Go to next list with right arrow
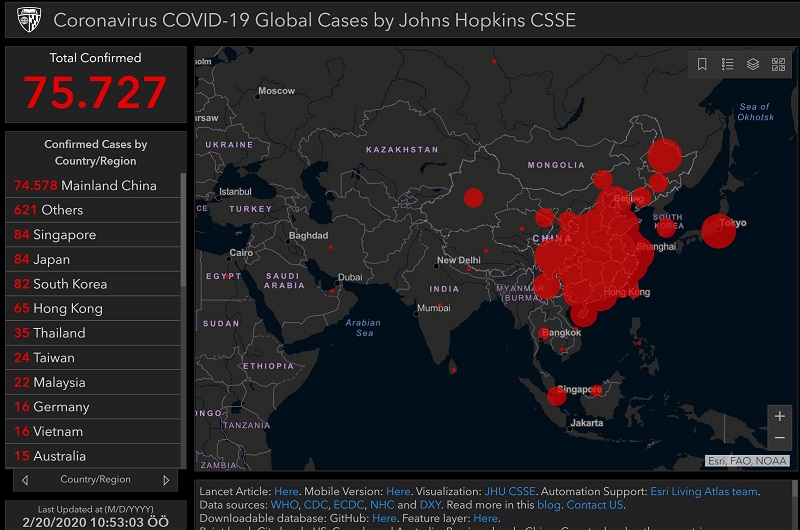This screenshot has height=530, width=800. click(167, 480)
